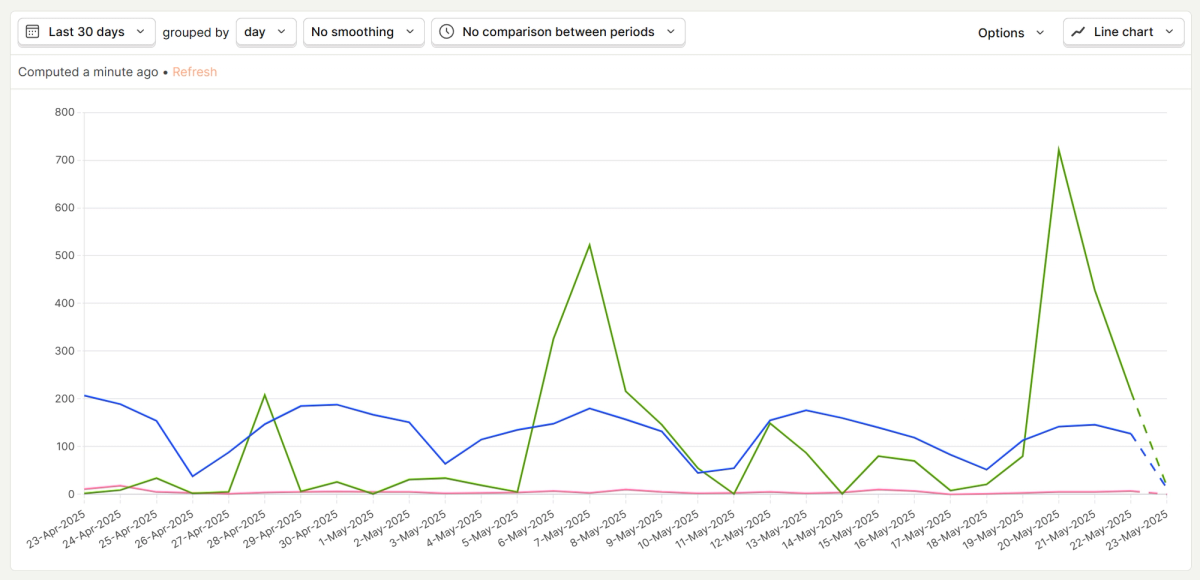
Task: Click the 23-May-2025 x-axis date label
Action: click(1137, 531)
